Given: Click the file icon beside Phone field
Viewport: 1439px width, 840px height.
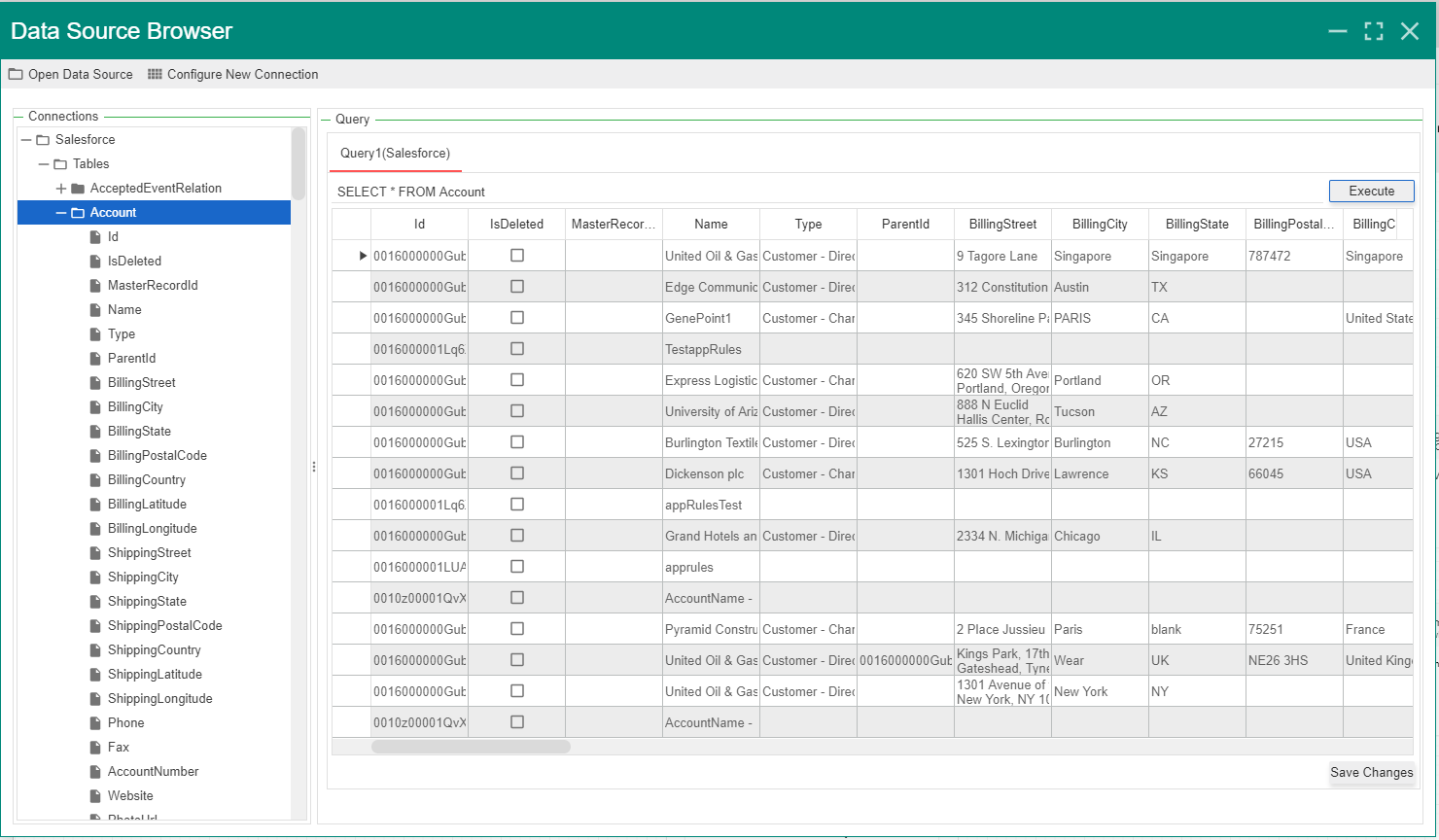Looking at the screenshot, I should pos(95,723).
